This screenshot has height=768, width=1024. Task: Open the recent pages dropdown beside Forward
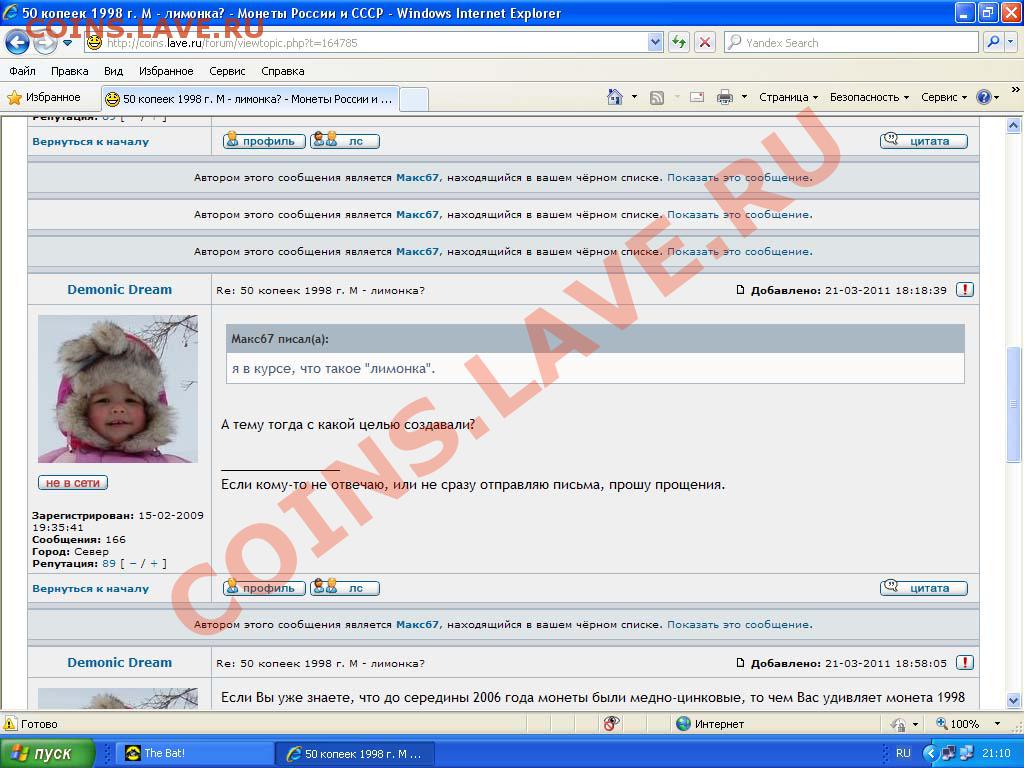(x=68, y=43)
